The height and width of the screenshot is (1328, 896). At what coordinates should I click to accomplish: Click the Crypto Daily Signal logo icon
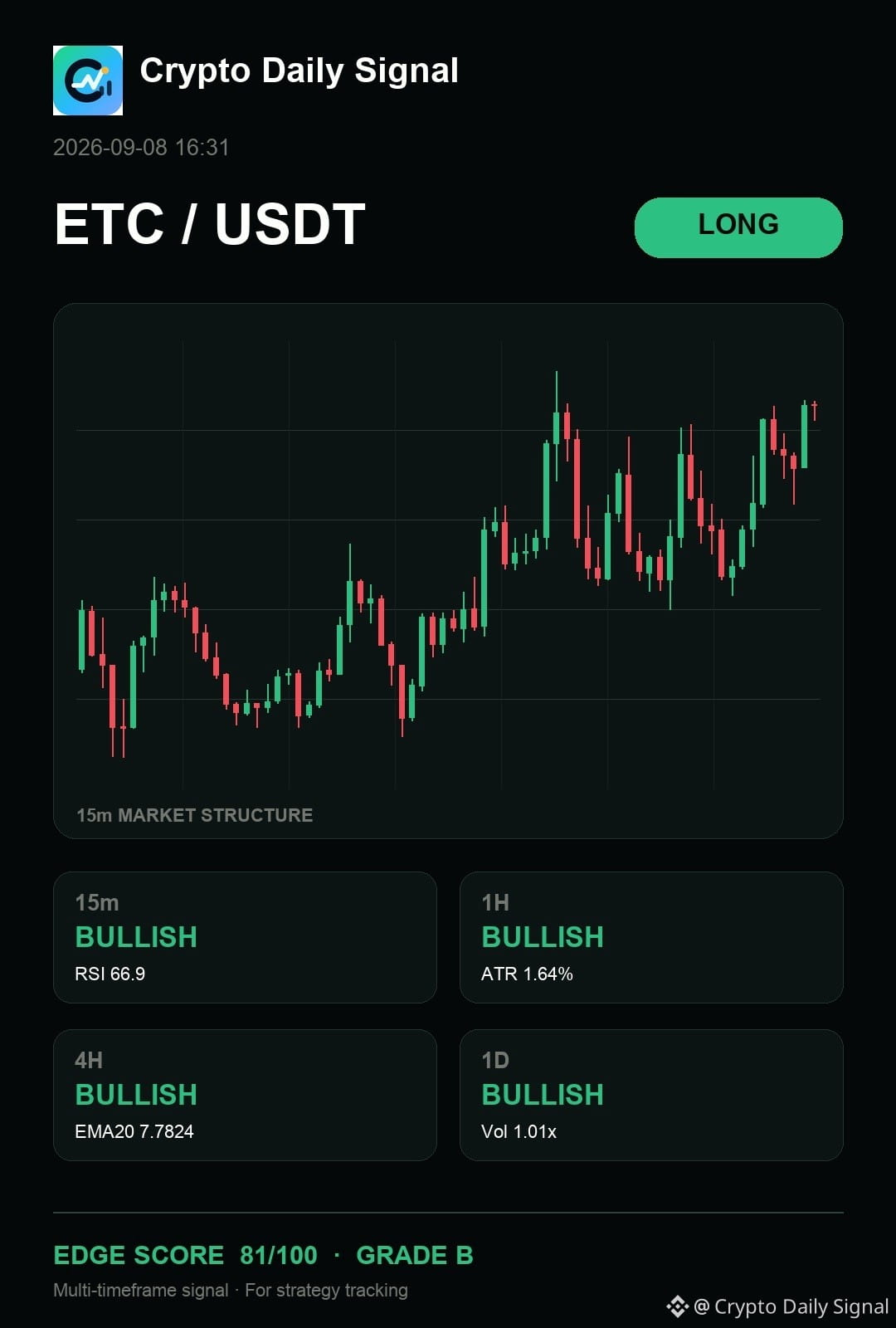tap(88, 81)
